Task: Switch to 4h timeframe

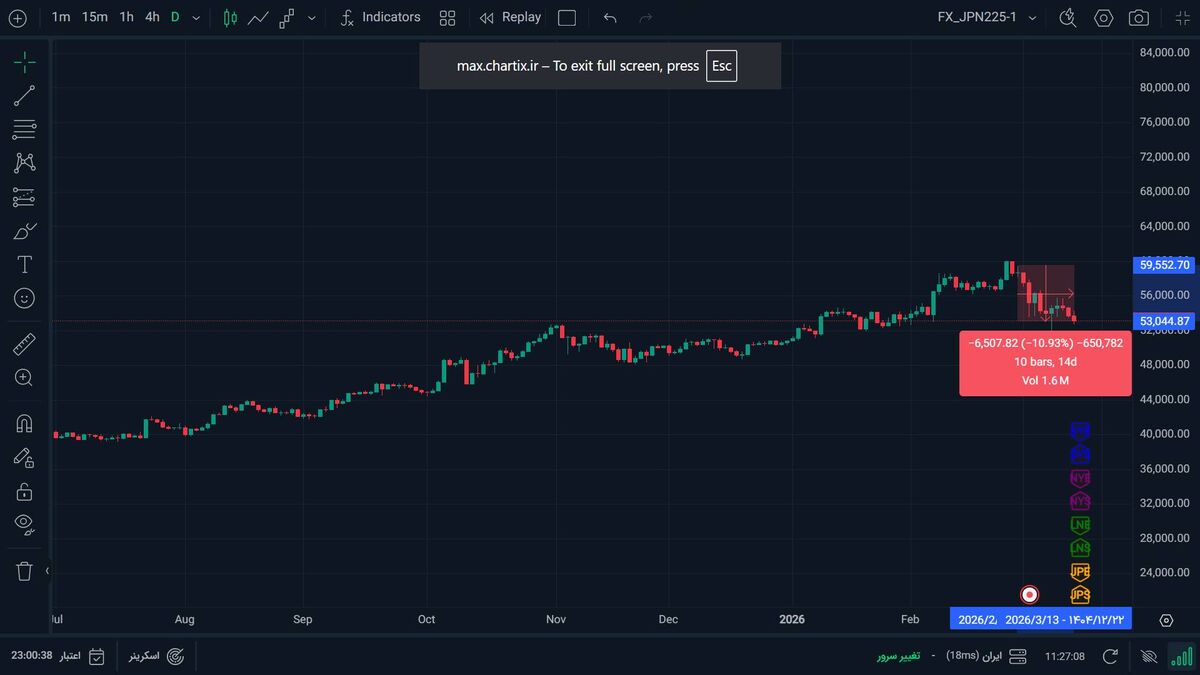Action: (x=152, y=17)
